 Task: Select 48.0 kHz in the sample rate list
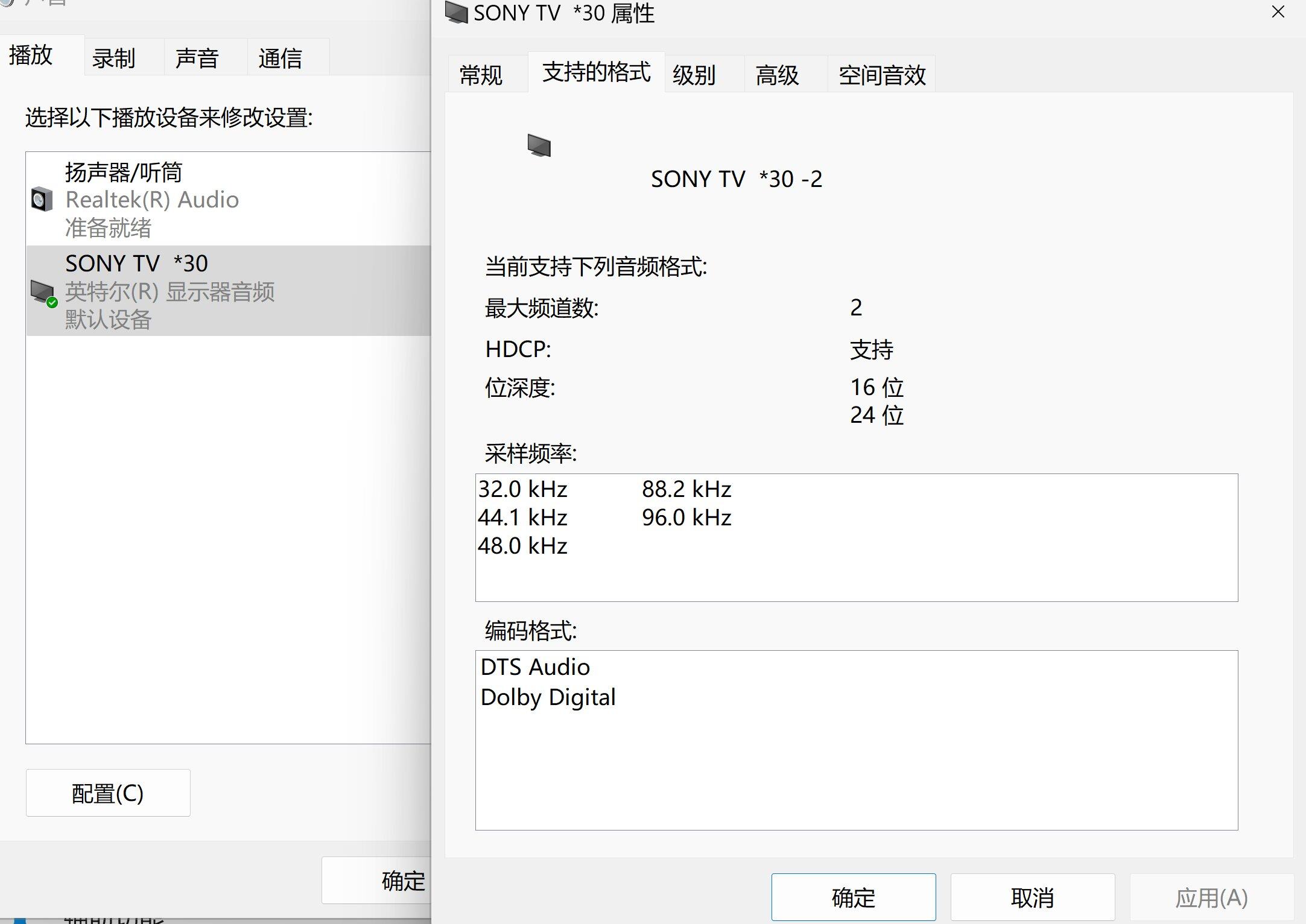[x=522, y=546]
